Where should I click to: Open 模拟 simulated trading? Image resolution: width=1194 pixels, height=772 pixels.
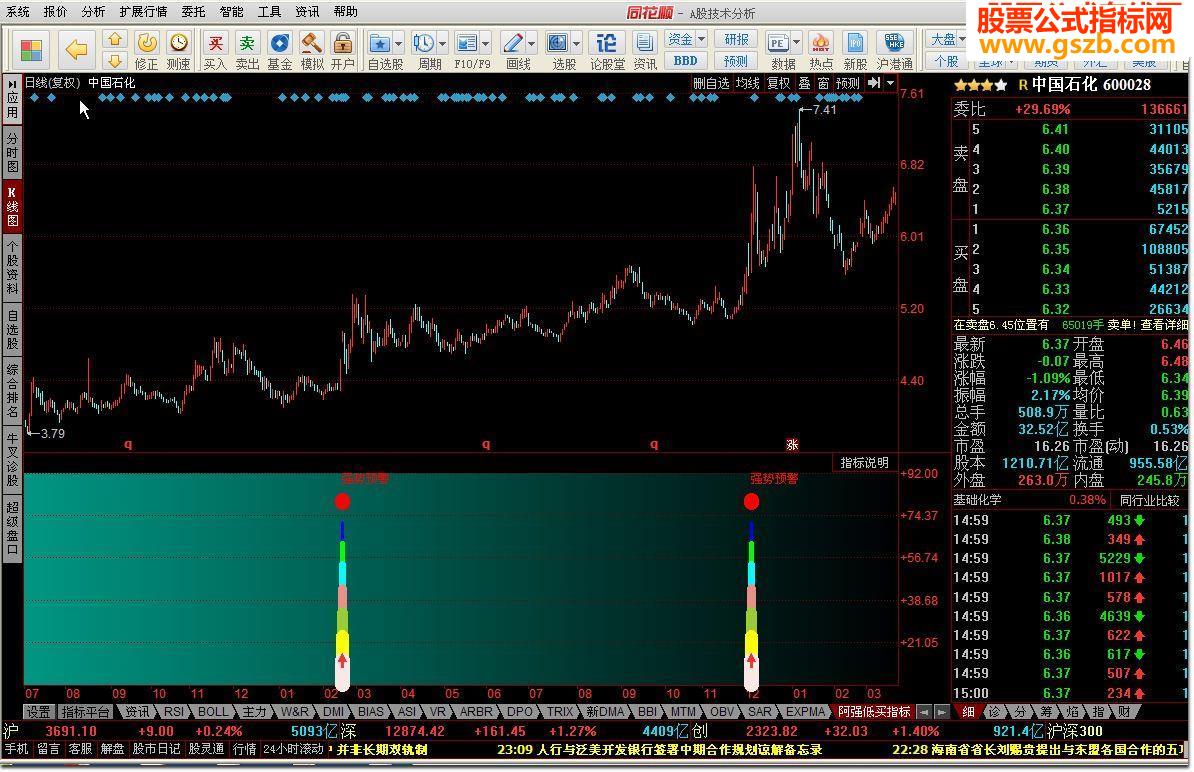click(x=311, y=50)
